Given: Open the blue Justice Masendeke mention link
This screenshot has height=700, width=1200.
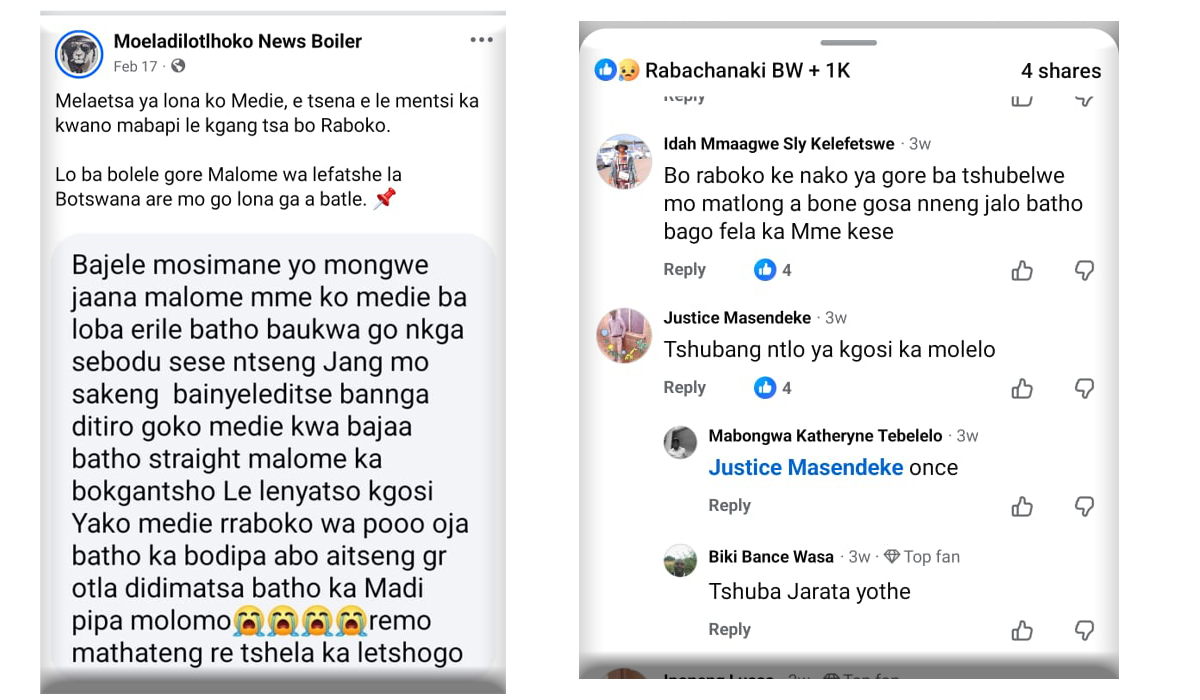Looking at the screenshot, I should 805,467.
